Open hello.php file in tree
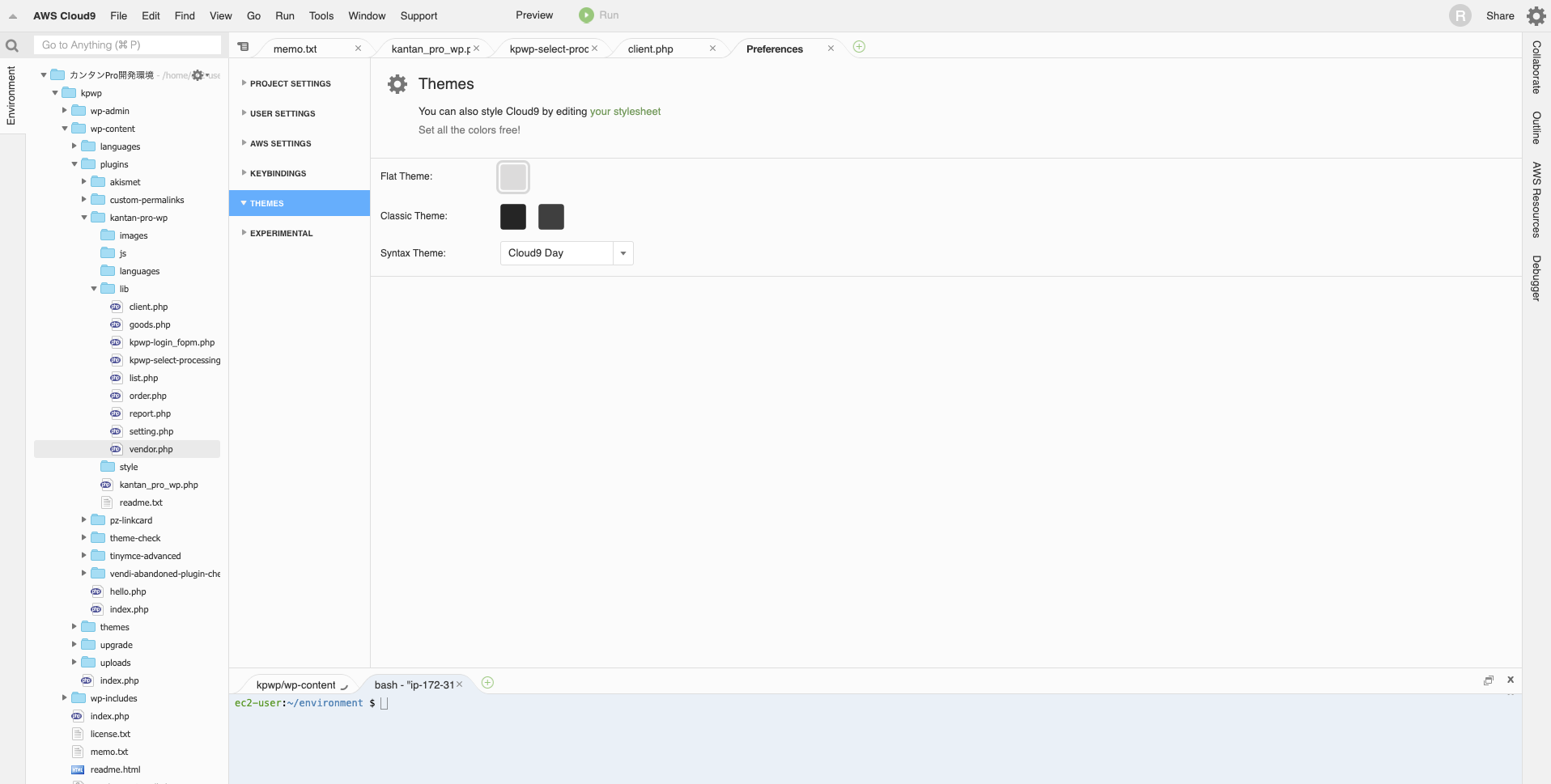1551x784 pixels. [x=128, y=591]
